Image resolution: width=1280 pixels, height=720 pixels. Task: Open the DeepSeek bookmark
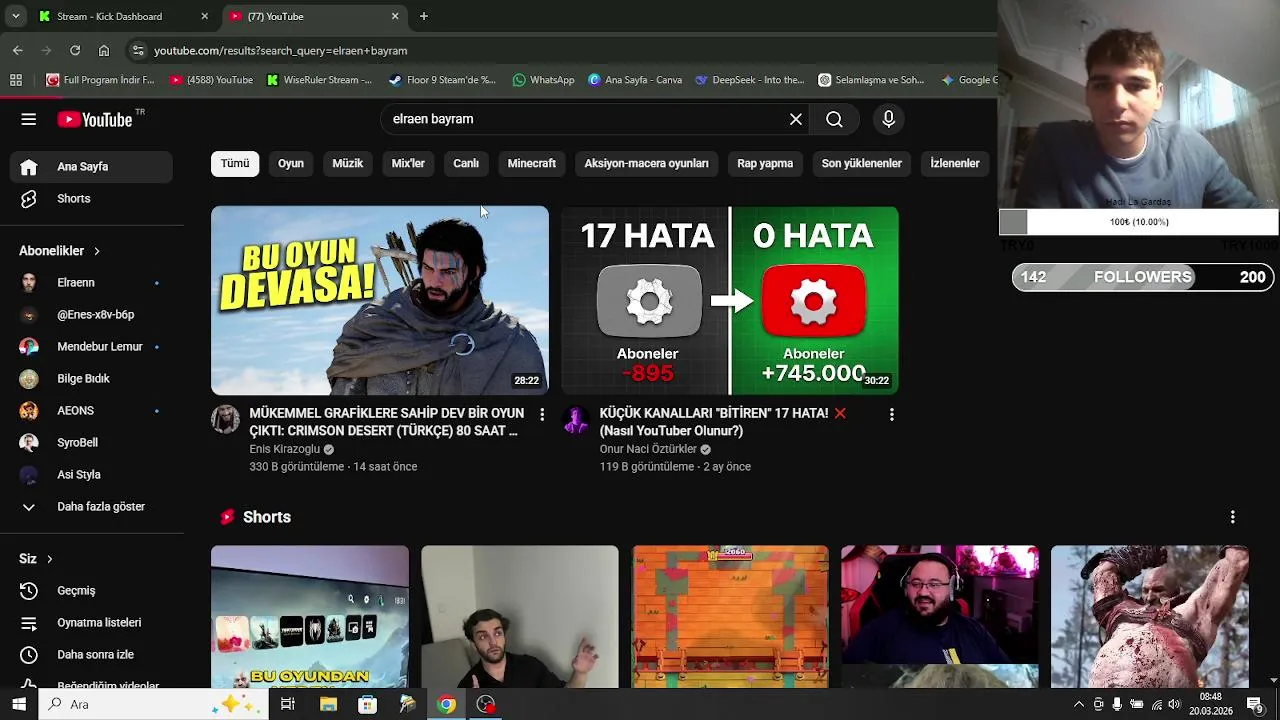(750, 80)
